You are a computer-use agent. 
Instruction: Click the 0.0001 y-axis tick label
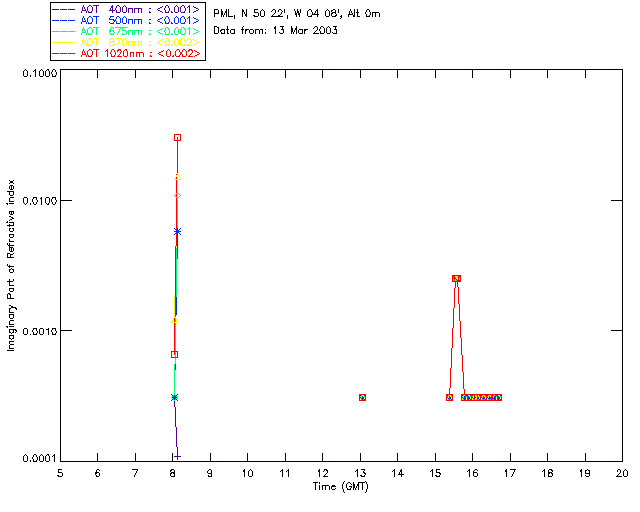tap(40, 459)
